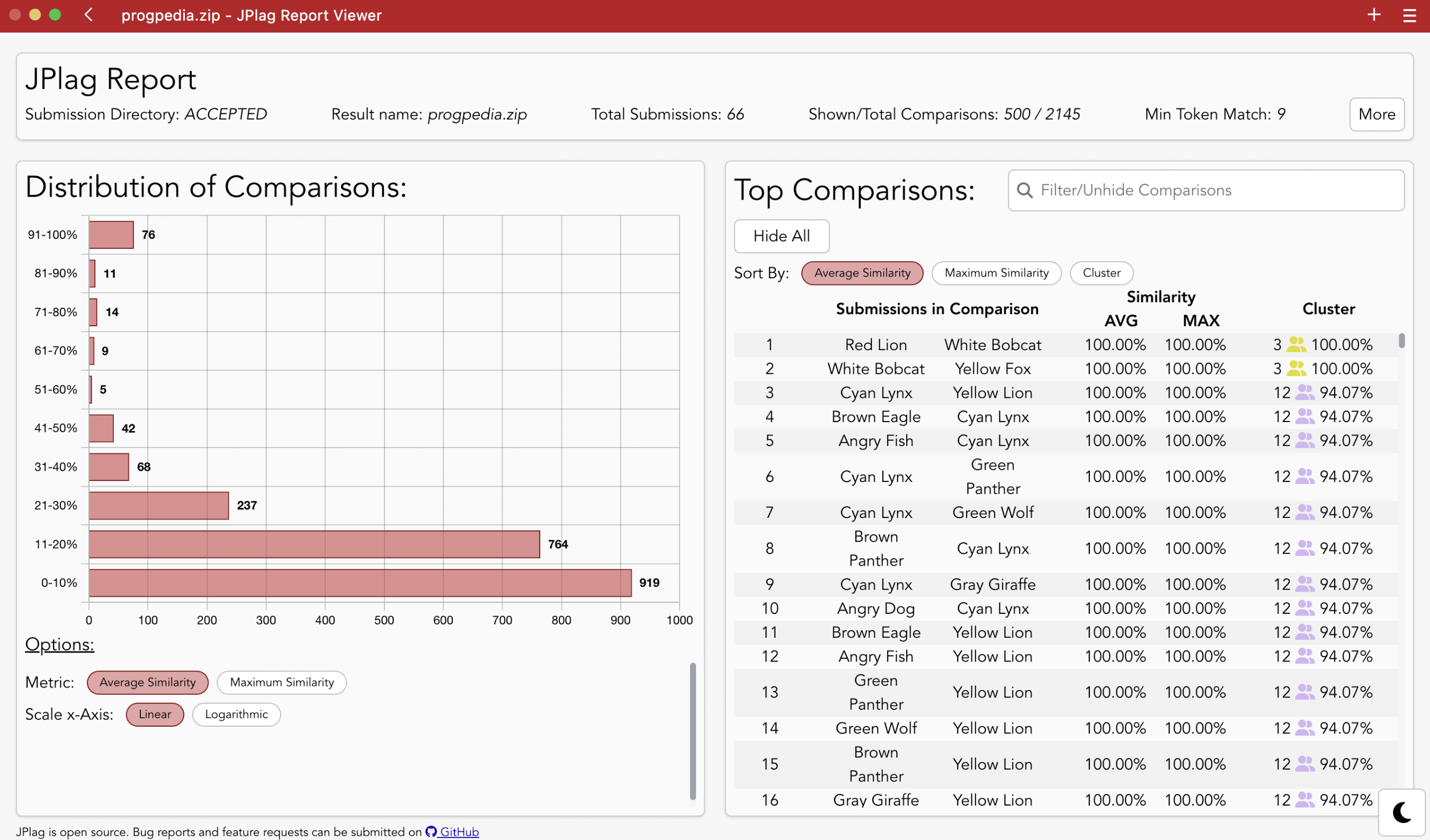The height and width of the screenshot is (840, 1430).
Task: Click the purple cluster icon in row 13
Action: click(1304, 692)
